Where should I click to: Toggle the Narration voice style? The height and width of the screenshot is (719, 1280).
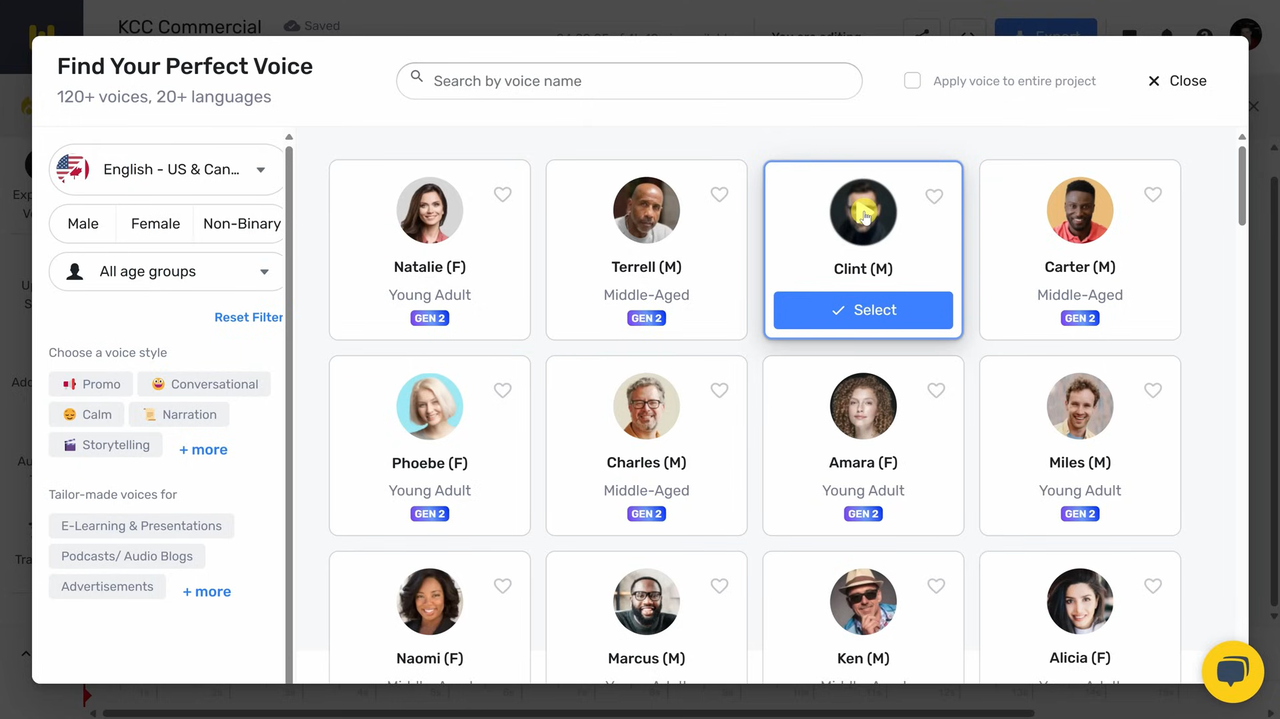179,414
